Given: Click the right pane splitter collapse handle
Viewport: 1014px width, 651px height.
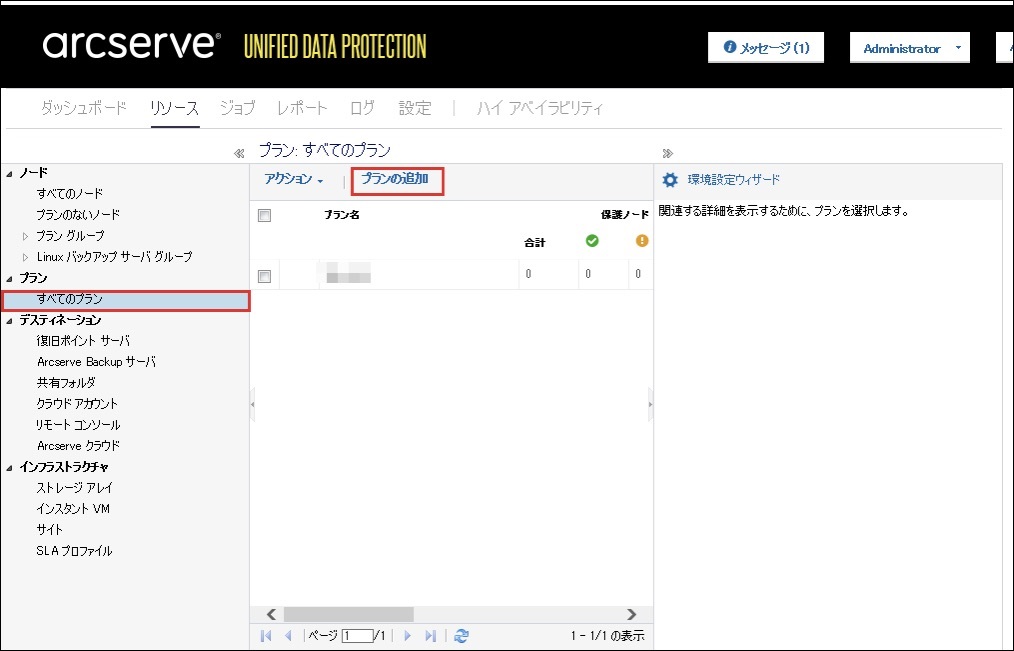Looking at the screenshot, I should point(651,405).
